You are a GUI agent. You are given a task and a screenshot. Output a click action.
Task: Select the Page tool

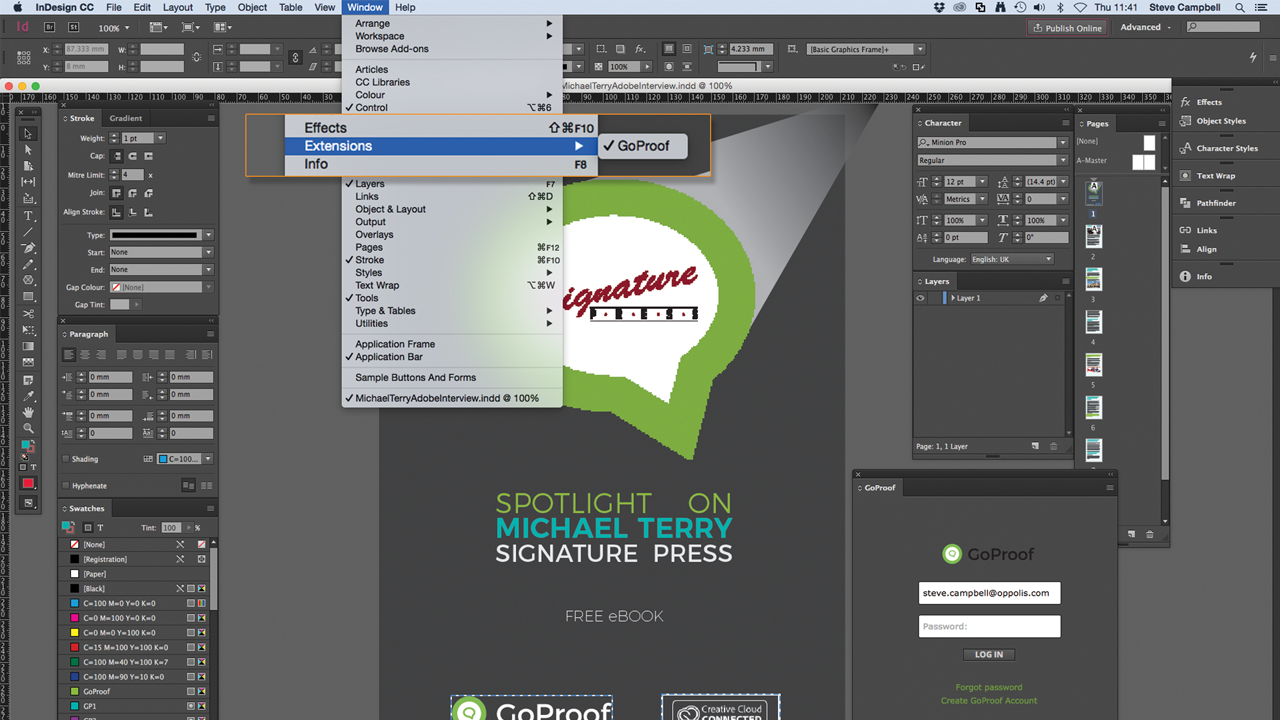point(28,166)
